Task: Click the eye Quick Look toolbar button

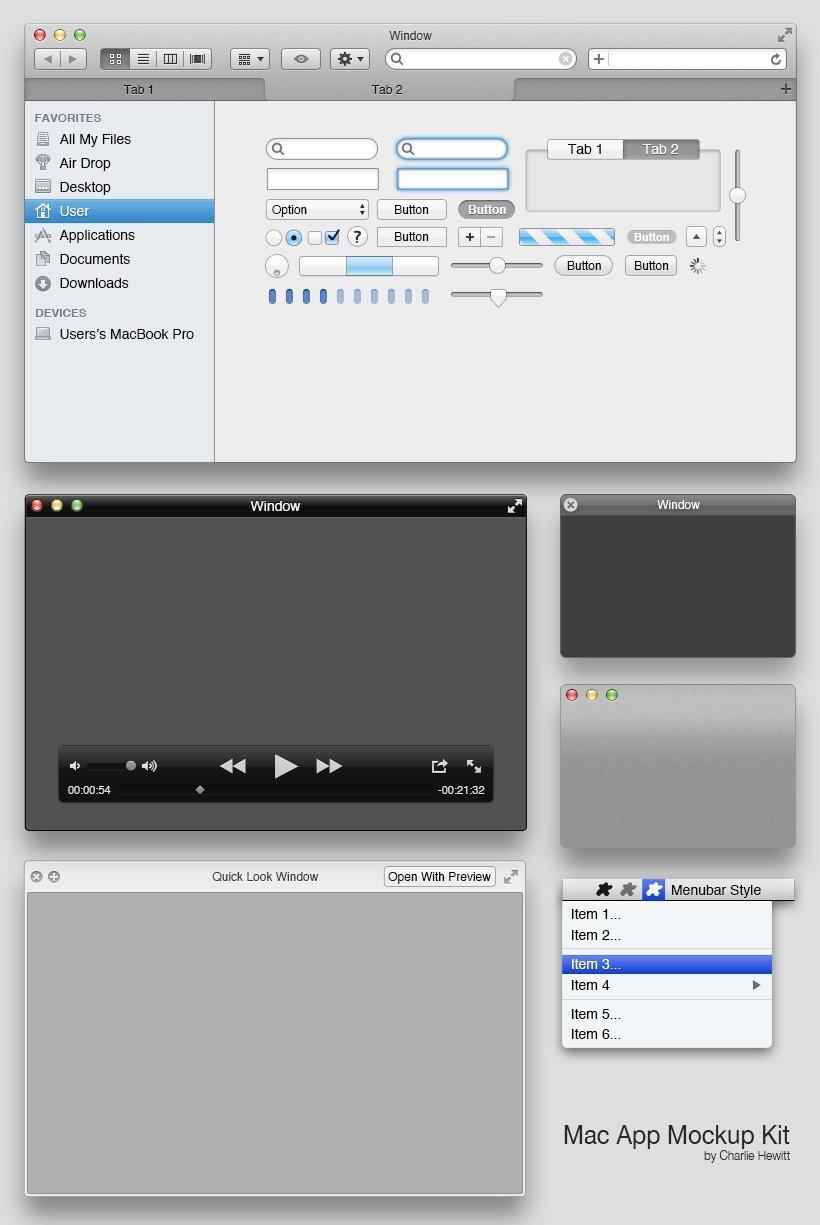Action: point(300,59)
